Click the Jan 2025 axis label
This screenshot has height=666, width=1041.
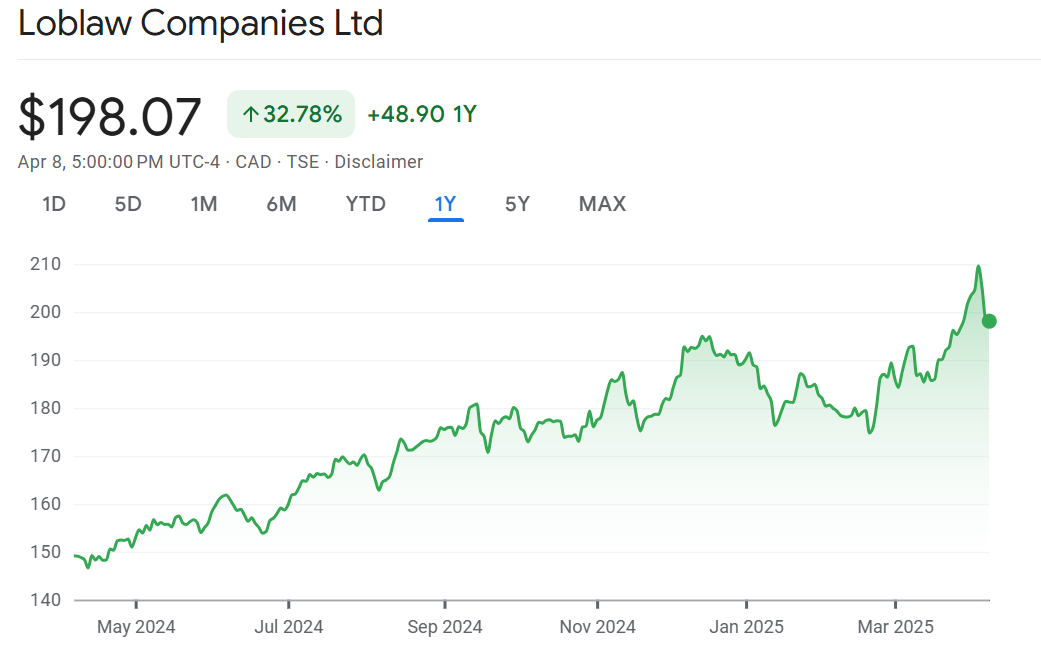coord(746,627)
